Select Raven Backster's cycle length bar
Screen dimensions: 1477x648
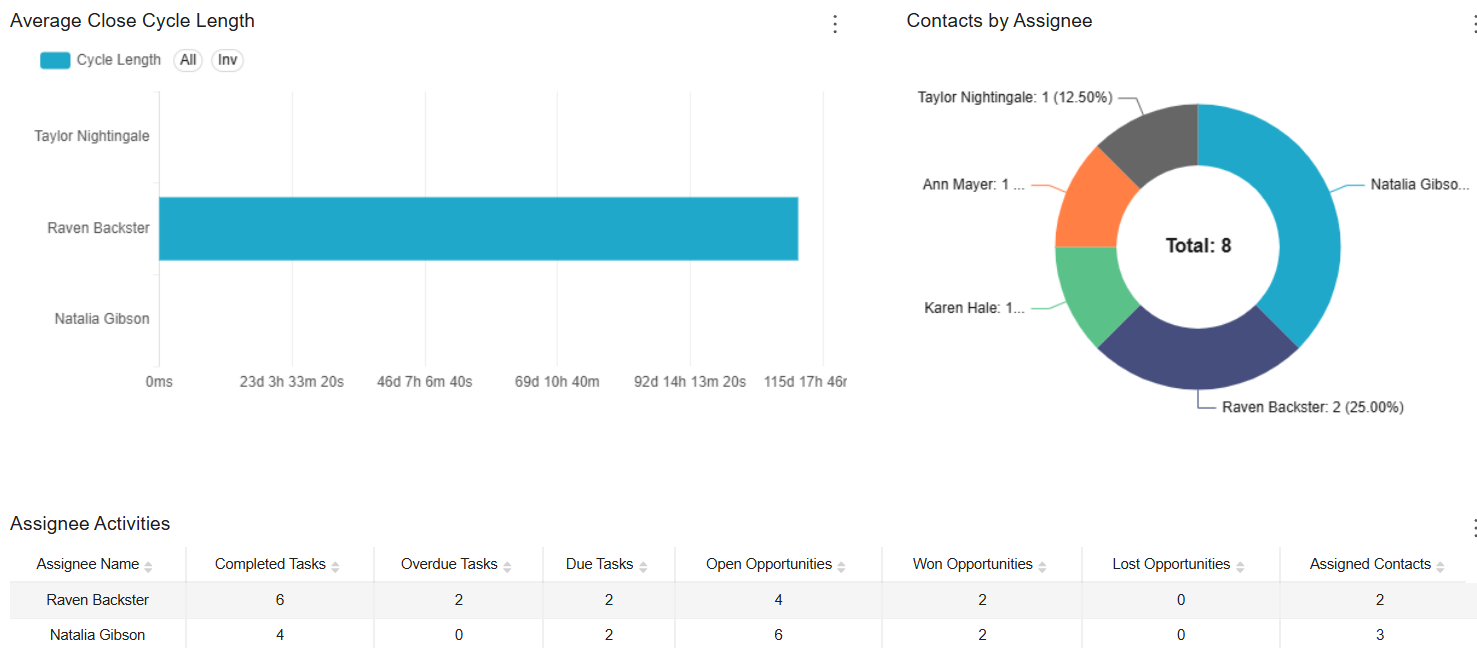pos(478,229)
